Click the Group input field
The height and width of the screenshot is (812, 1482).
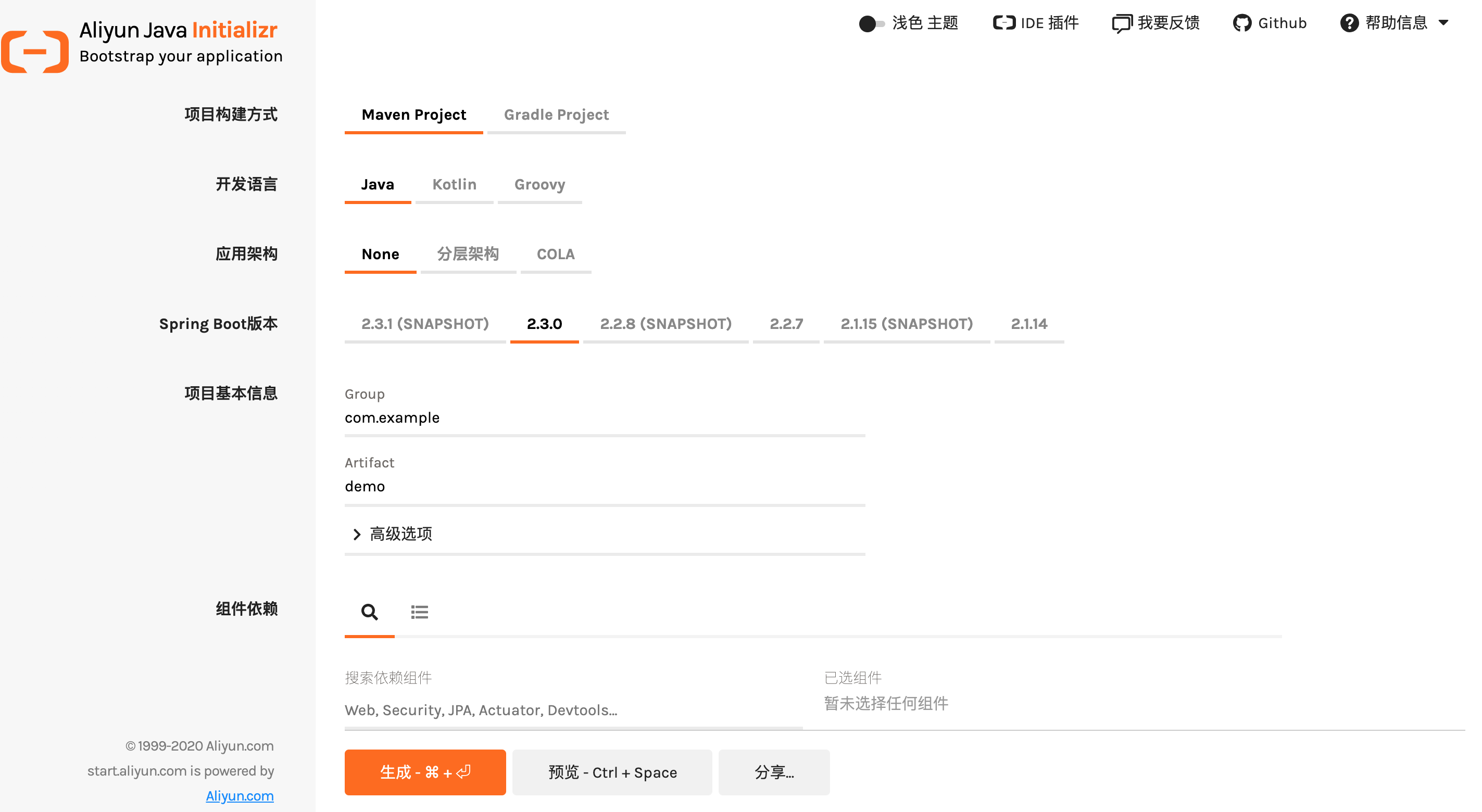pos(604,418)
